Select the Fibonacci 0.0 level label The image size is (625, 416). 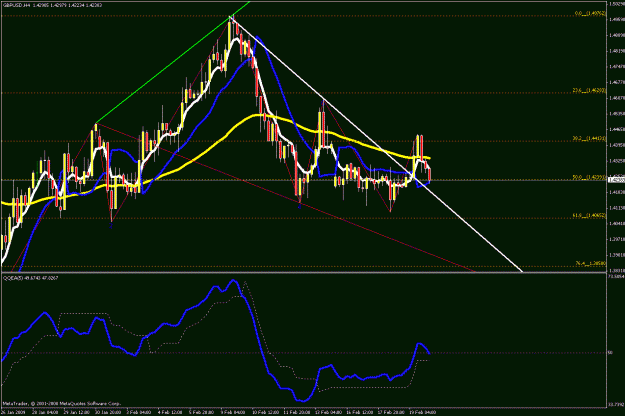[590, 14]
